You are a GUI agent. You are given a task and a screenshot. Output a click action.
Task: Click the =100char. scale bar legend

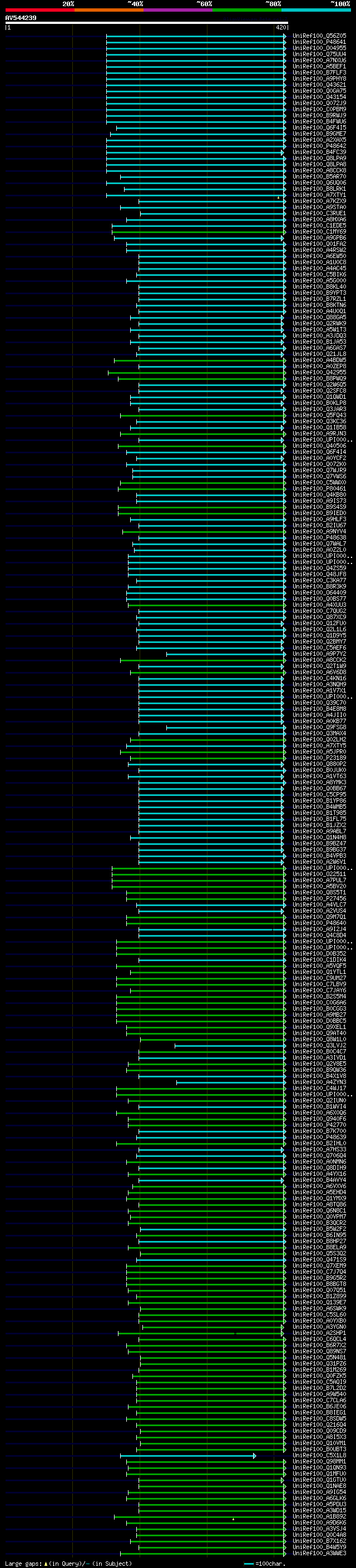(x=265, y=1564)
